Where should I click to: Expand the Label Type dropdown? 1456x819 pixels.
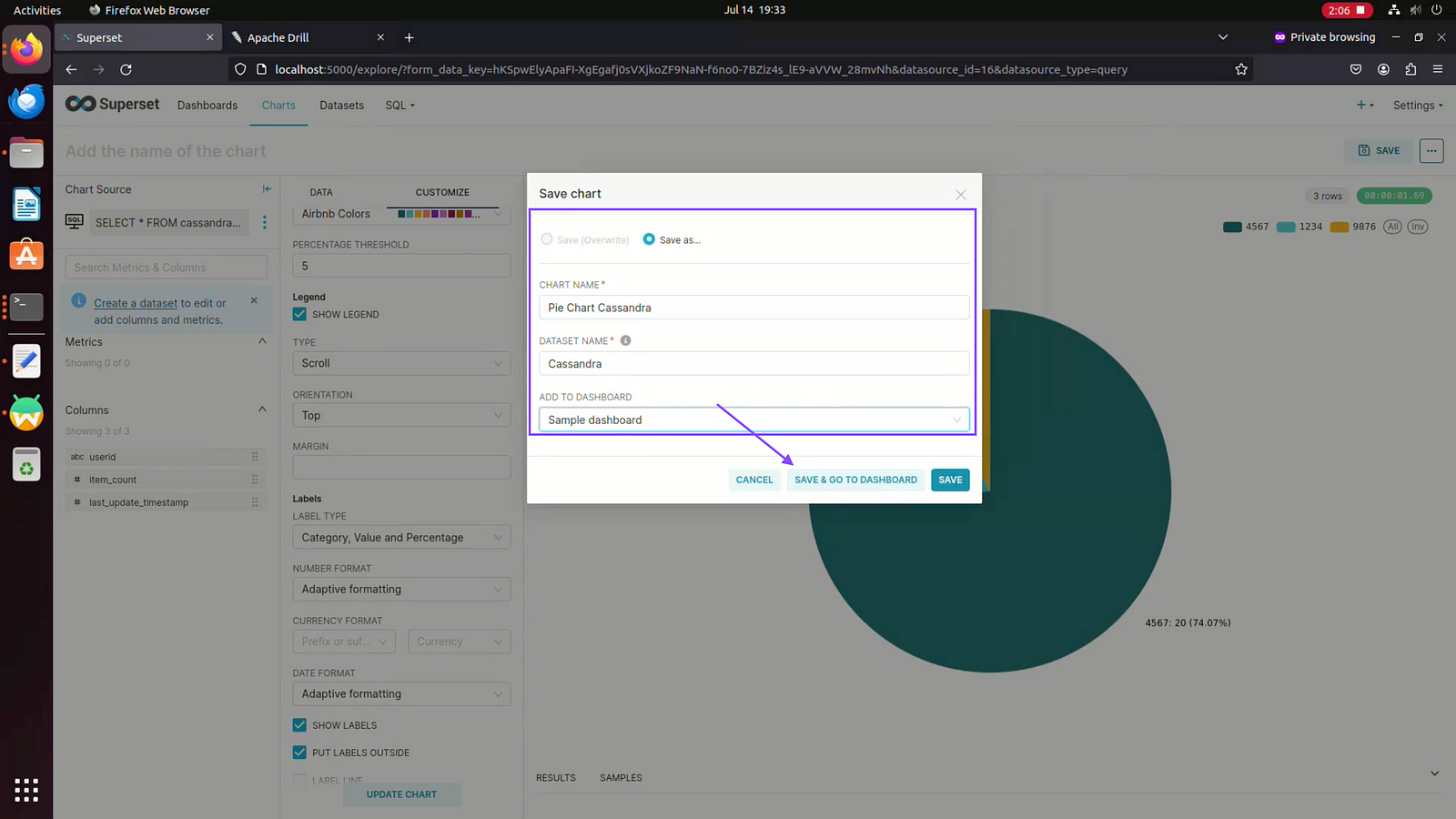tap(400, 538)
